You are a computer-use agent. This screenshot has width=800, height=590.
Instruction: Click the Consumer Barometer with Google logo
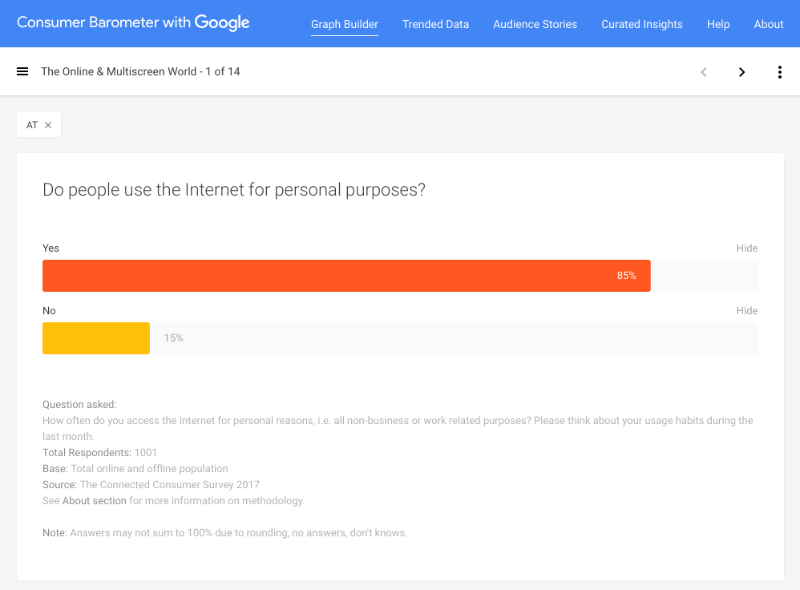point(133,22)
